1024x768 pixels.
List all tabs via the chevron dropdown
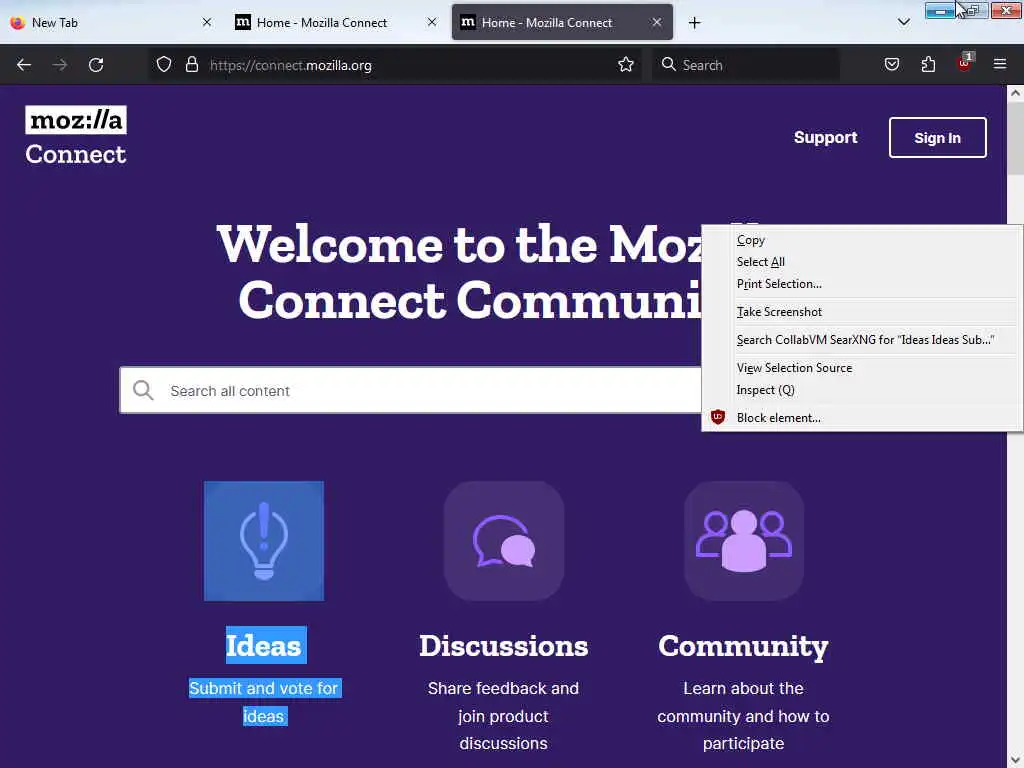904,22
